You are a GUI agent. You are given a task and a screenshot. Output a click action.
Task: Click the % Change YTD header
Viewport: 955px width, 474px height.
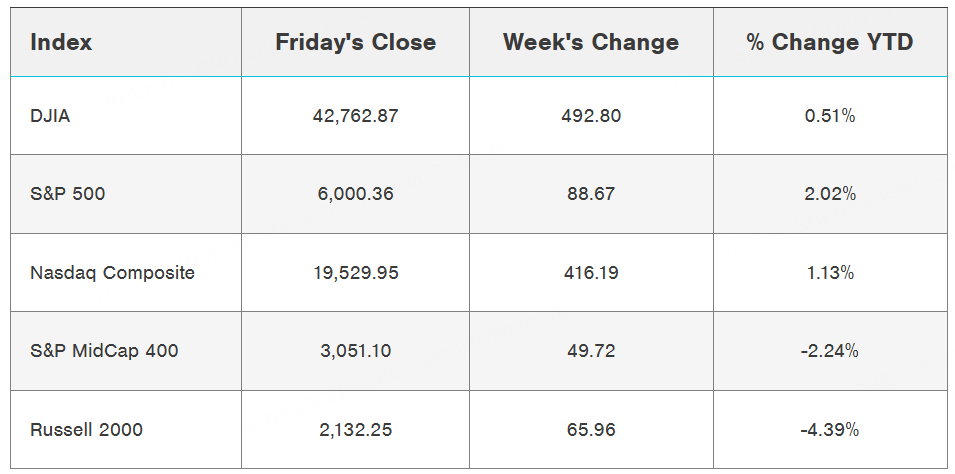[x=830, y=42]
